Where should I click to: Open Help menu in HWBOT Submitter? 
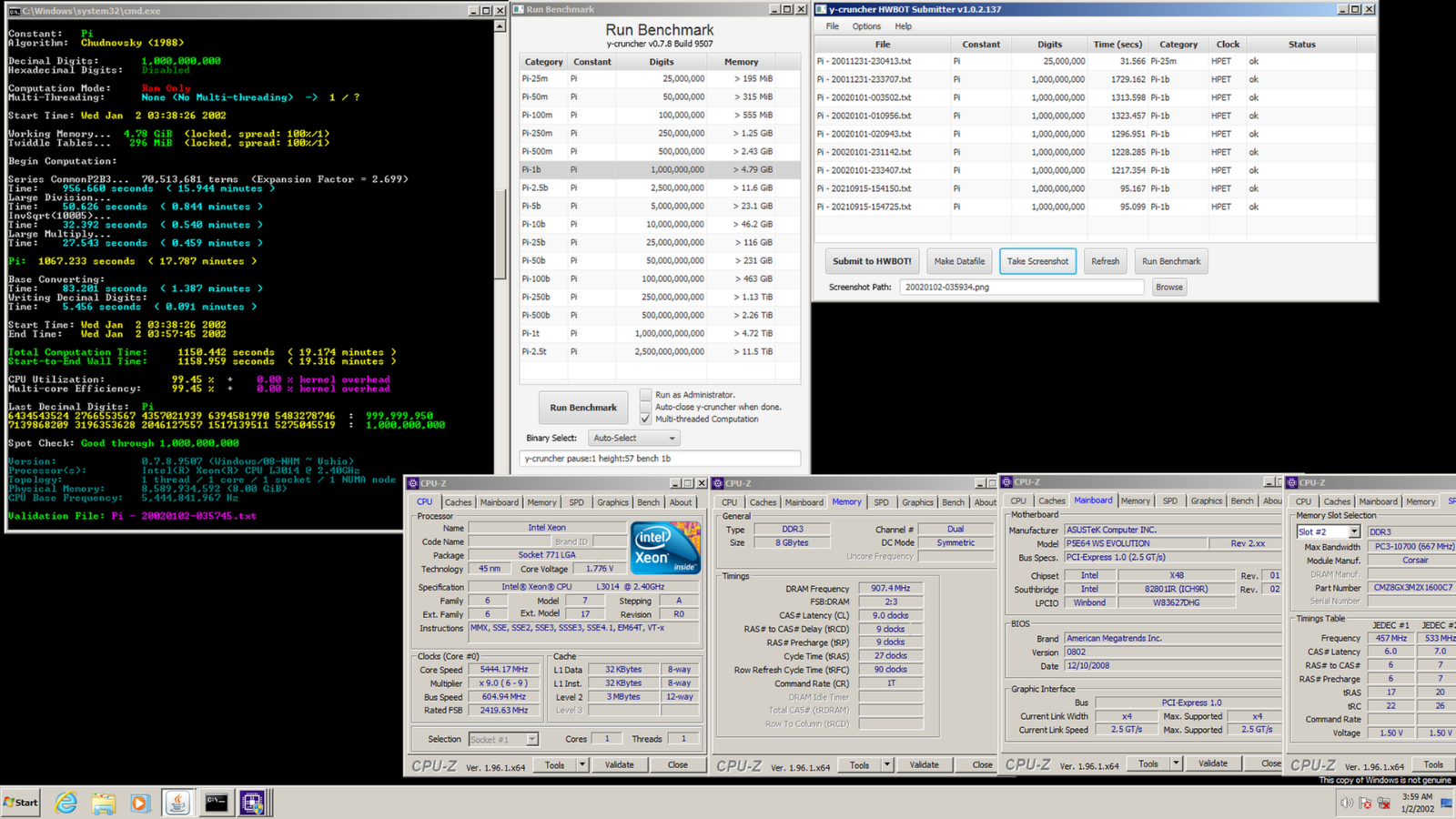(903, 26)
